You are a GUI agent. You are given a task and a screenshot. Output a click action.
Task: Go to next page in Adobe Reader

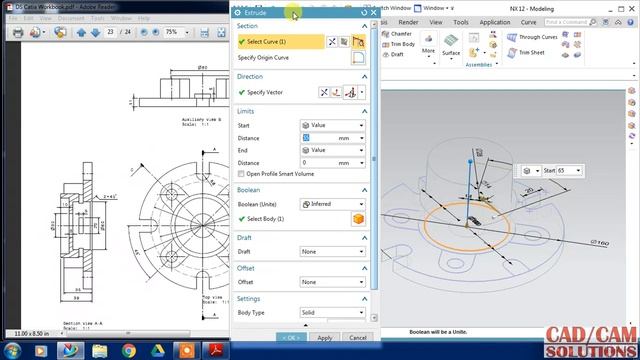pyautogui.click(x=96, y=33)
